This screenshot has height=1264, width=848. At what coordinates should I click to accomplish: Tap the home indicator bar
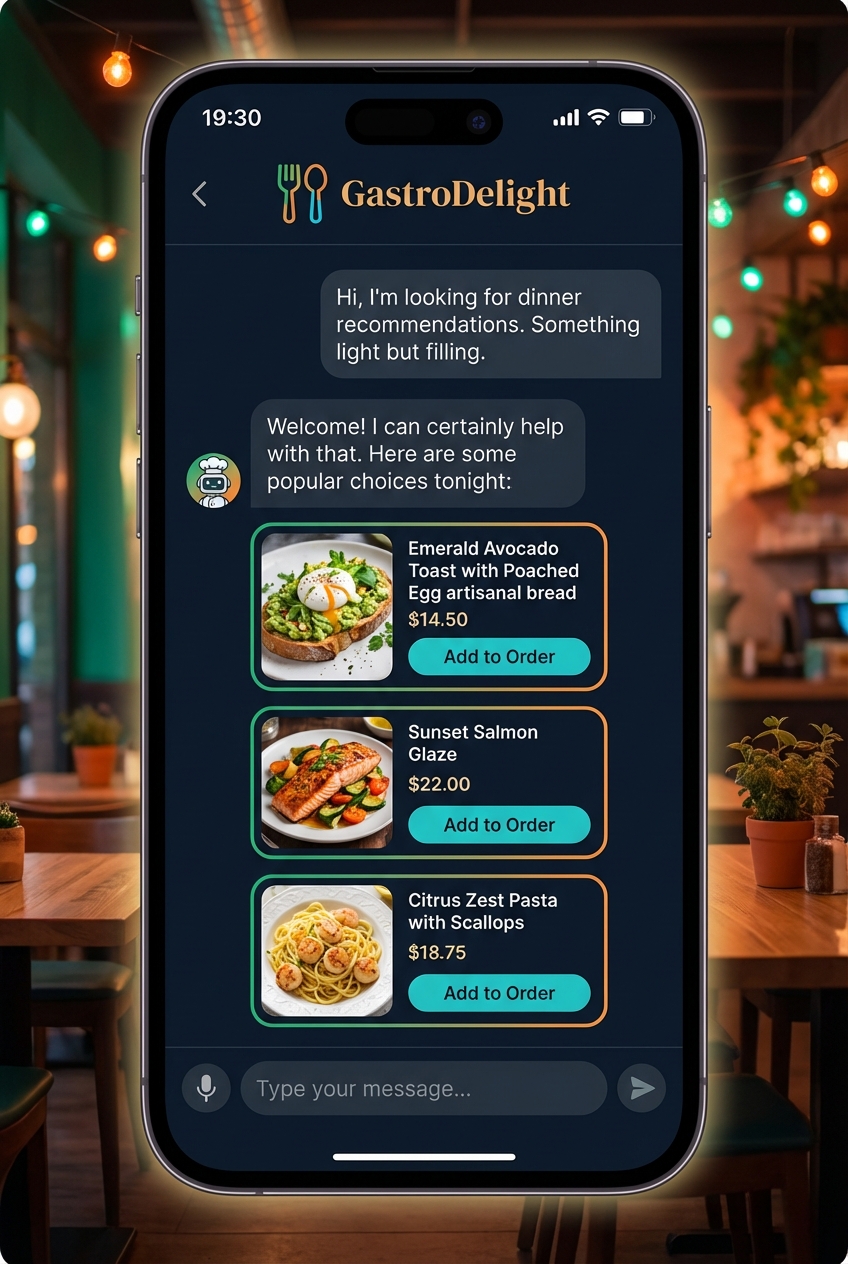[424, 1157]
